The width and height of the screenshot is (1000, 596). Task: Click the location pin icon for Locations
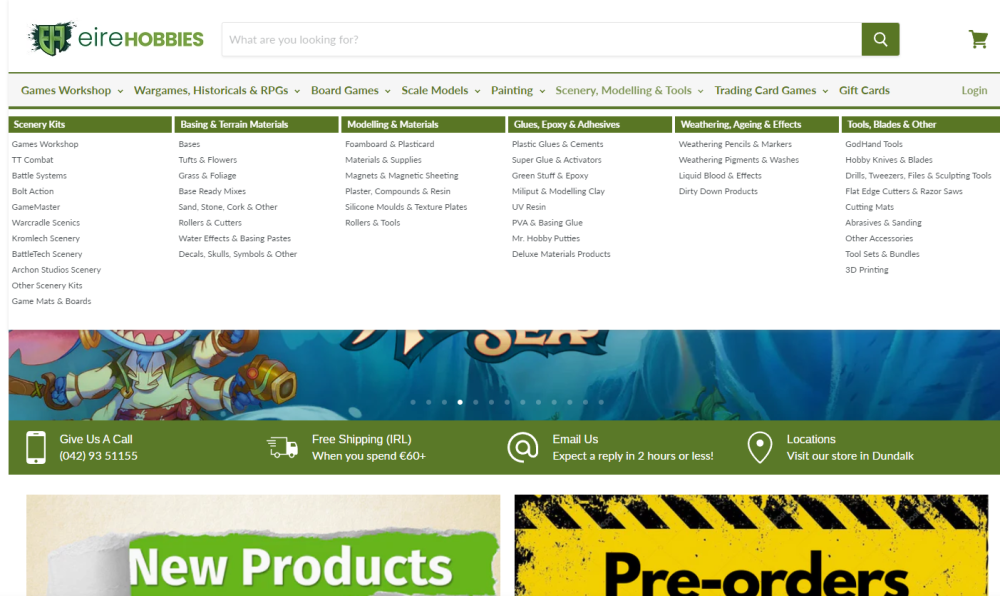tap(760, 446)
